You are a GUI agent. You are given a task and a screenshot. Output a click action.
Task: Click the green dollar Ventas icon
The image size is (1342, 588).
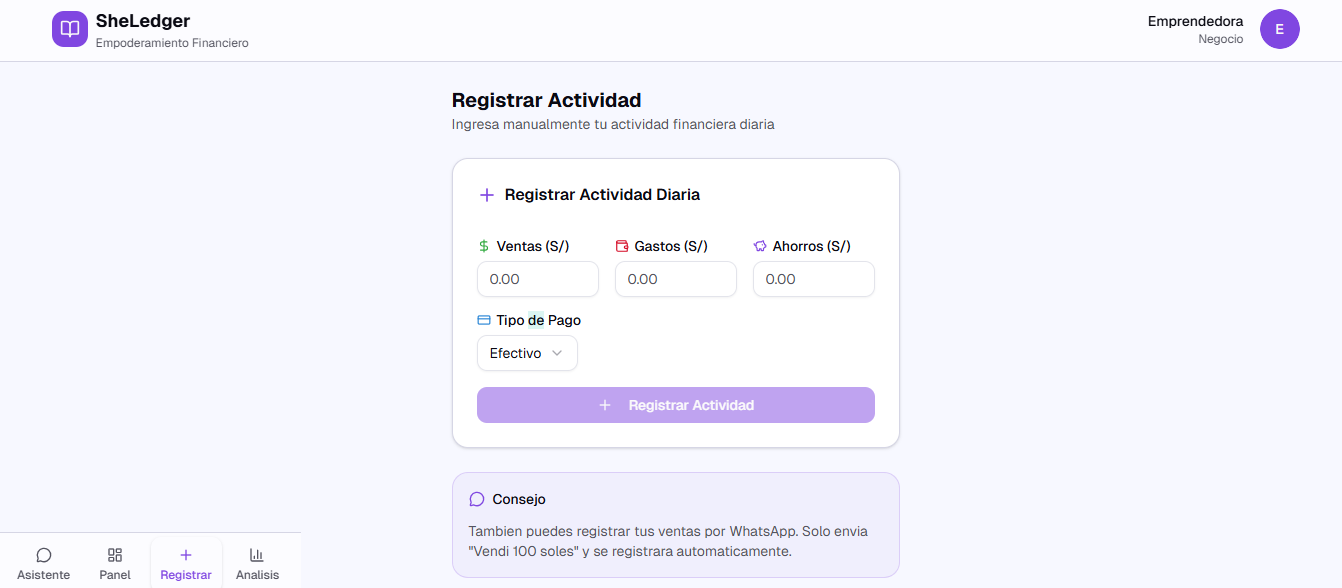484,246
